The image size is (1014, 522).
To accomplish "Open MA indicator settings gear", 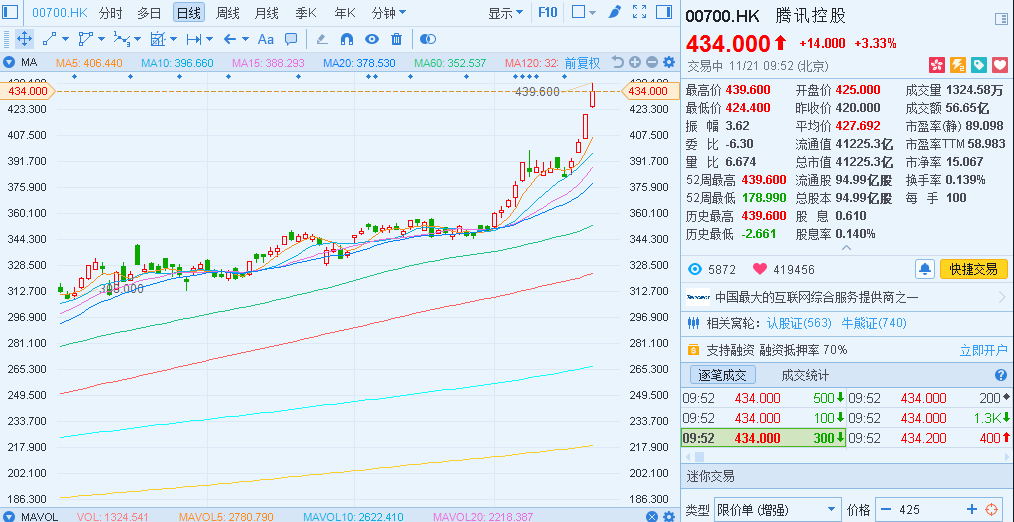I will coord(669,63).
